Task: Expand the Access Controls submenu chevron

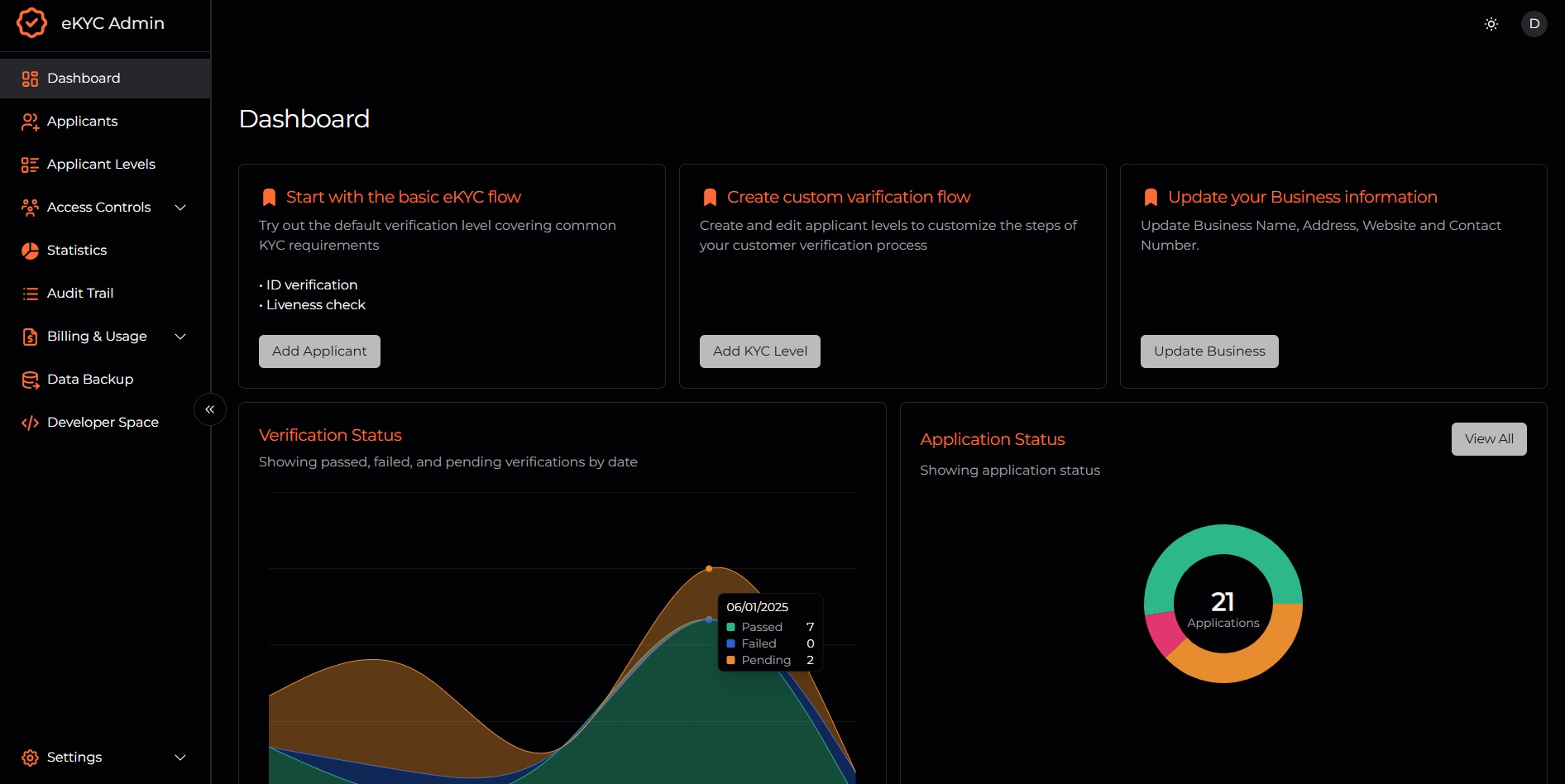Action: (x=180, y=208)
